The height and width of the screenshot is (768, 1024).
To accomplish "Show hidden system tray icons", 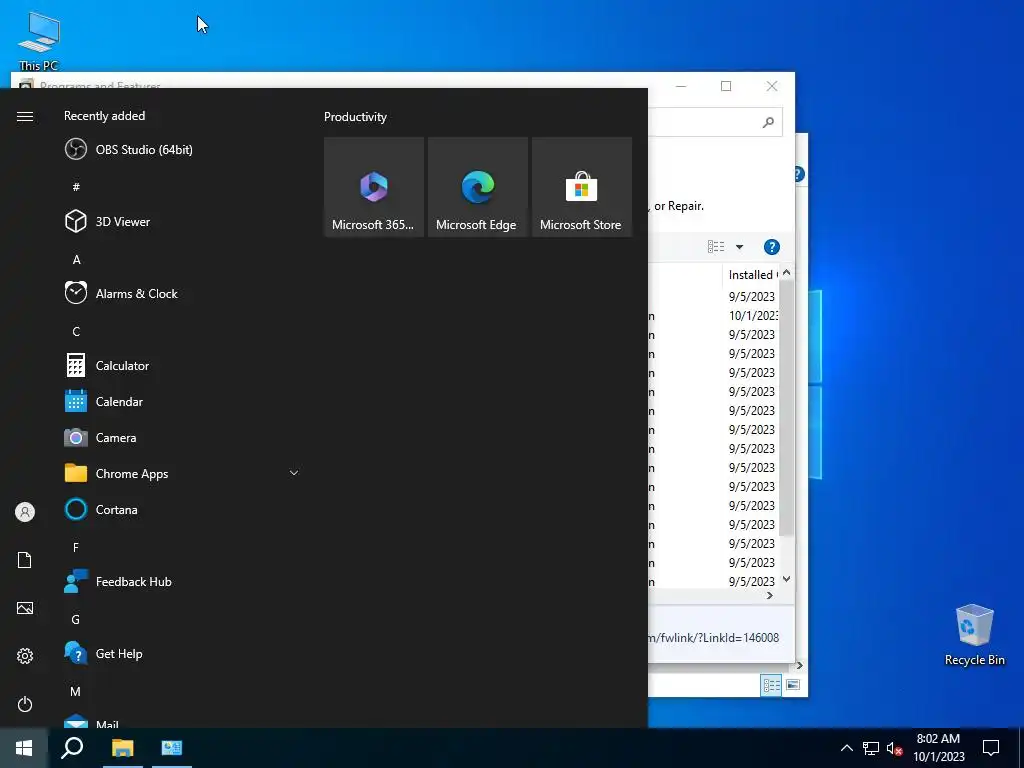I will coord(846,748).
